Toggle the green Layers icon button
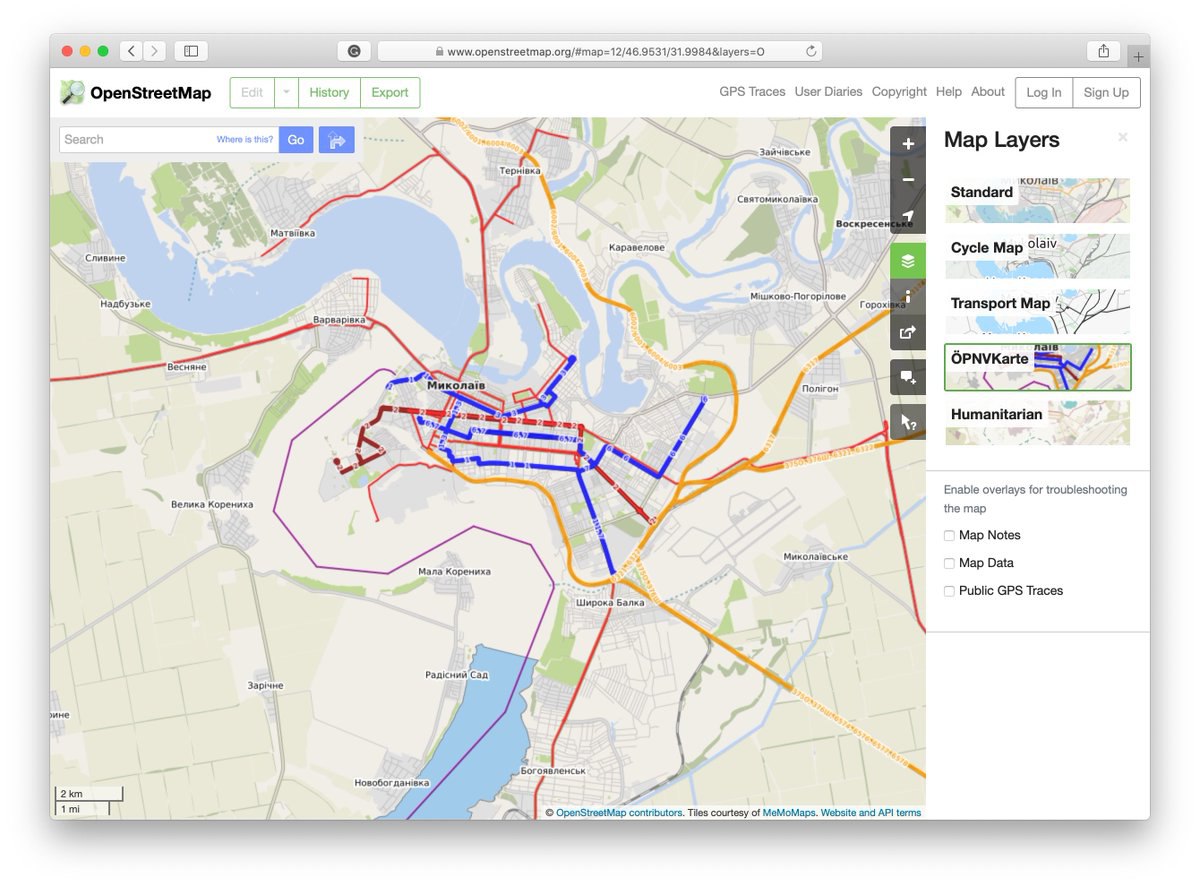This screenshot has height=886, width=1200. [908, 261]
